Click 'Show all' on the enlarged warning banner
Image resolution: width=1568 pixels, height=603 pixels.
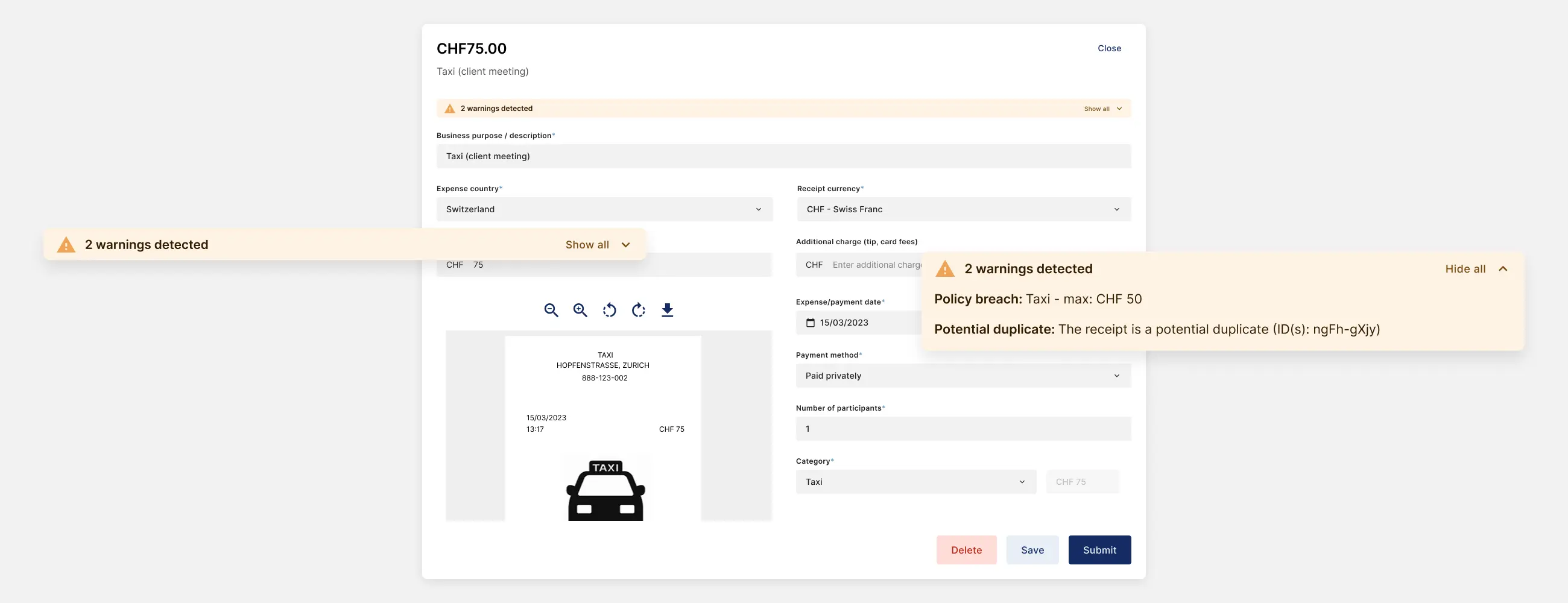tap(596, 245)
